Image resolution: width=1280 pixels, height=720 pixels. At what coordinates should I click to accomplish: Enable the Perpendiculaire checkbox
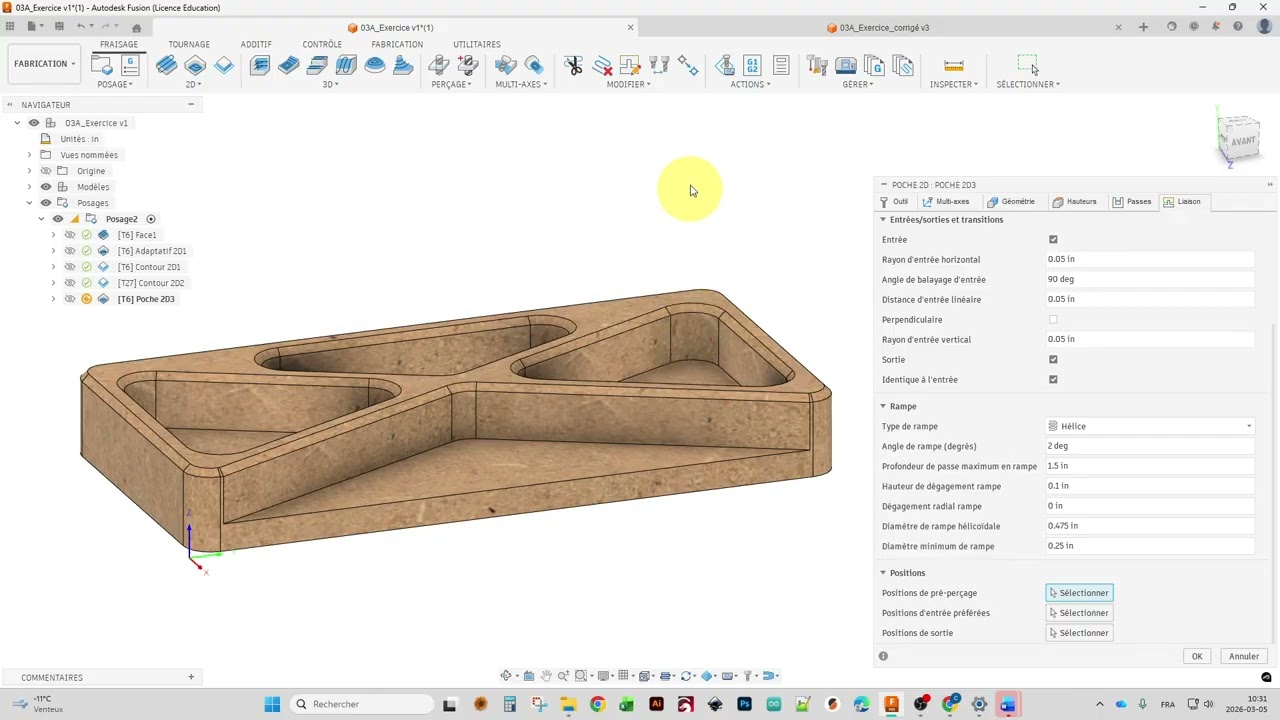pos(1053,320)
